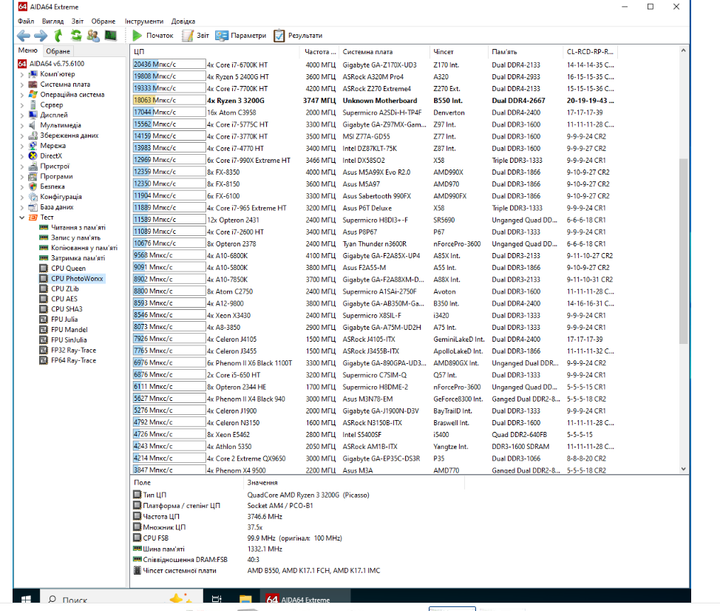Screen dimensions: 720x611
Task: Select the FP32 Ray-Trace benchmark
Action: pyautogui.click(x=73, y=350)
